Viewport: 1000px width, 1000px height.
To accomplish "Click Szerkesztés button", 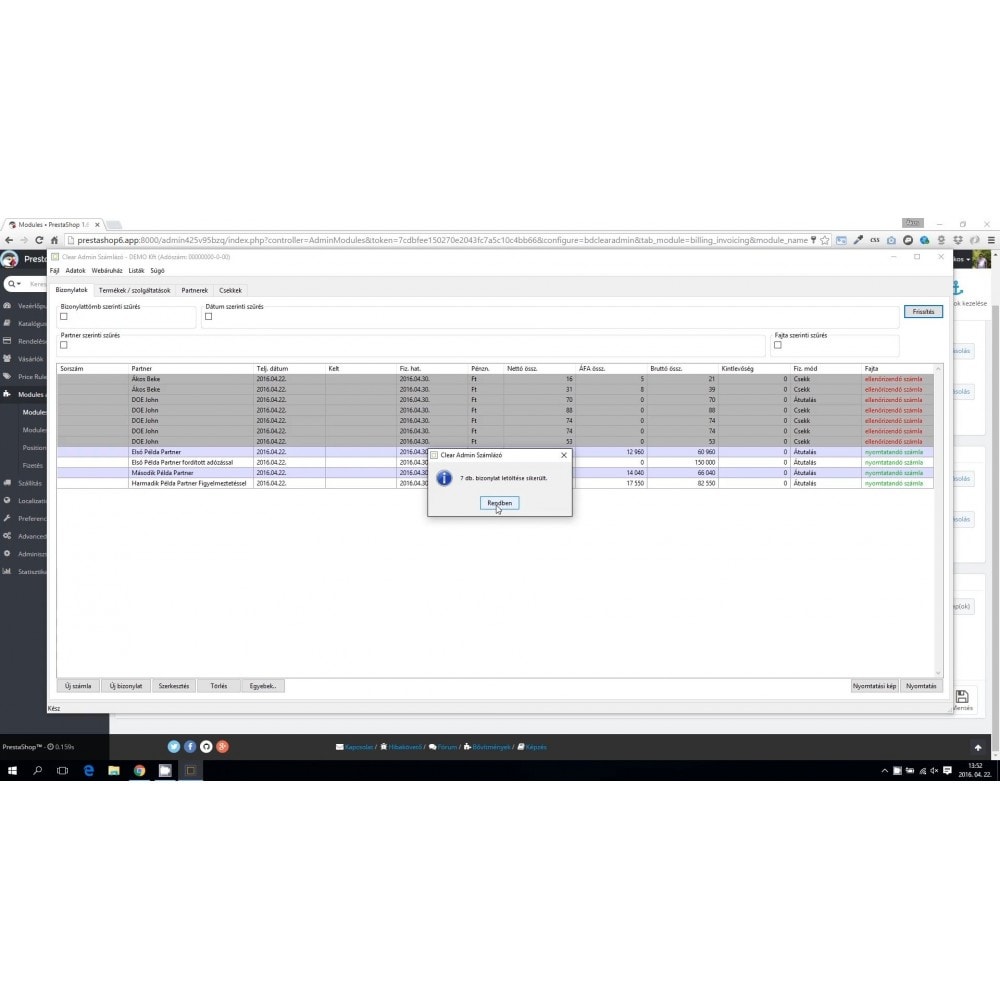I will tap(173, 686).
